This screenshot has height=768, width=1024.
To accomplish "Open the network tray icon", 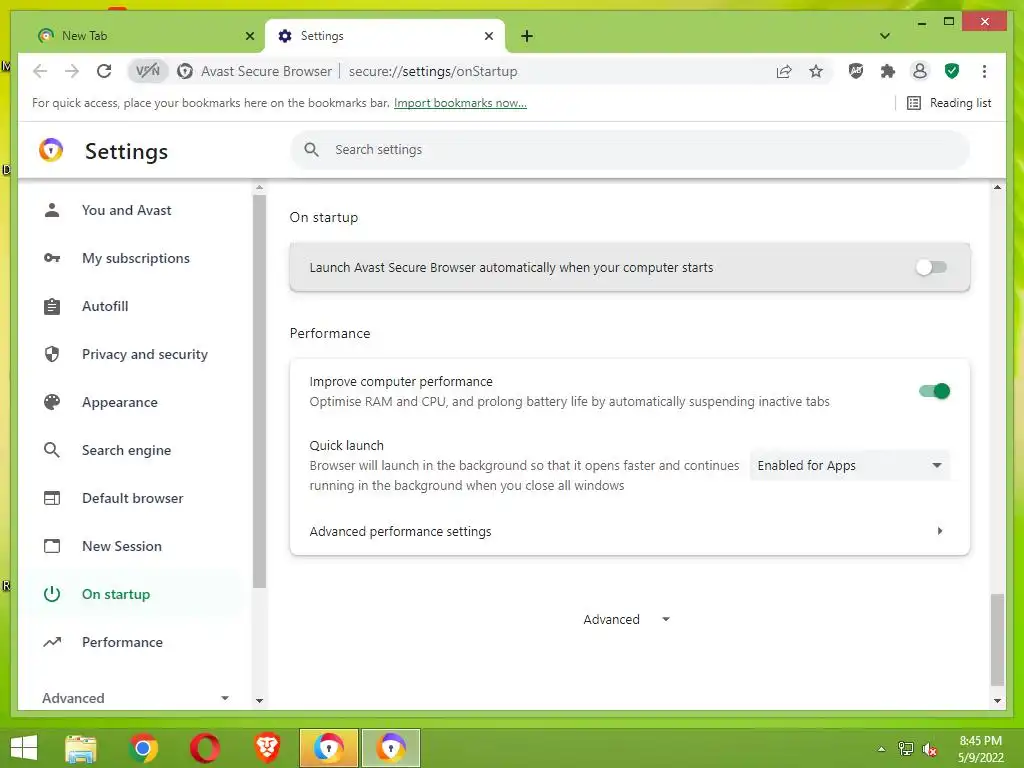I will click(x=906, y=749).
